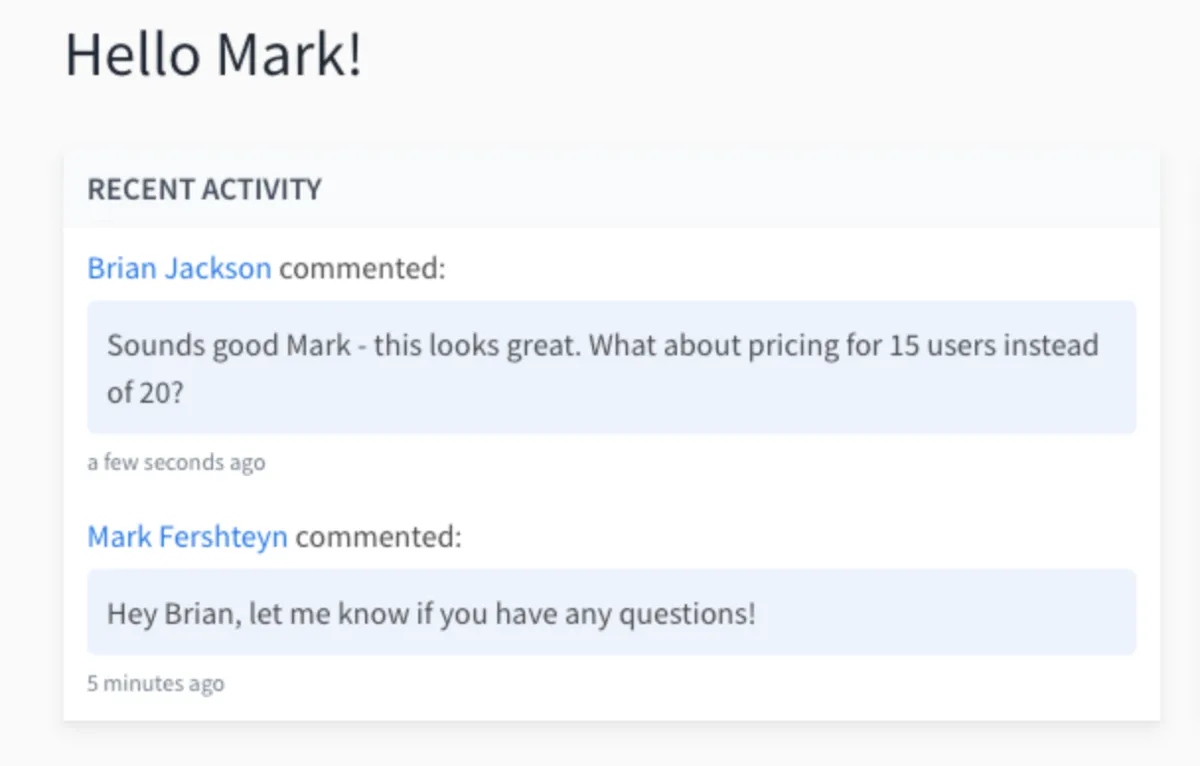Select the "a few seconds ago" timestamp
The width and height of the screenshot is (1200, 766).
176,463
